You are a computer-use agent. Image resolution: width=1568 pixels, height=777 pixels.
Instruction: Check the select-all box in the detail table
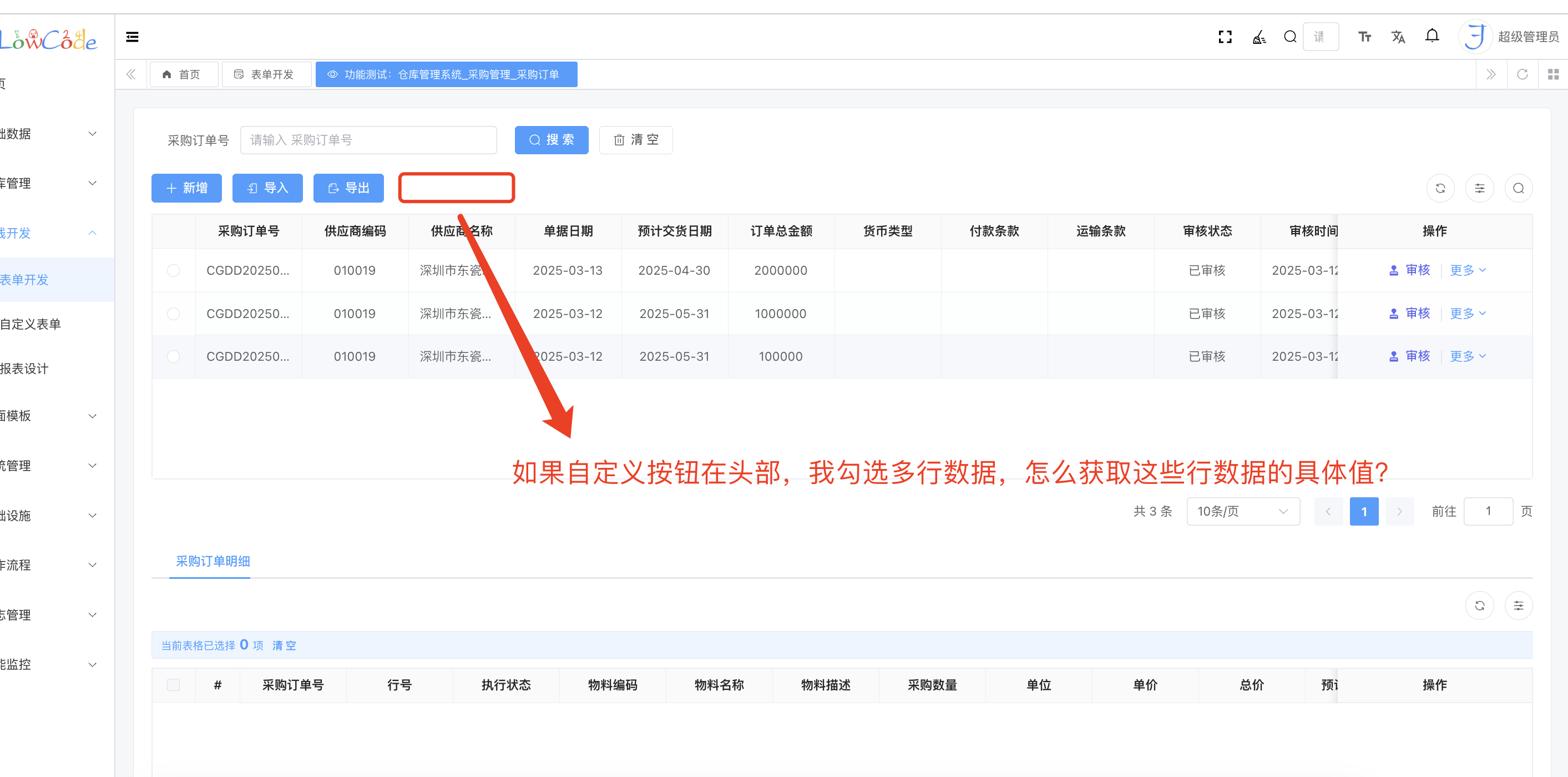coord(174,684)
